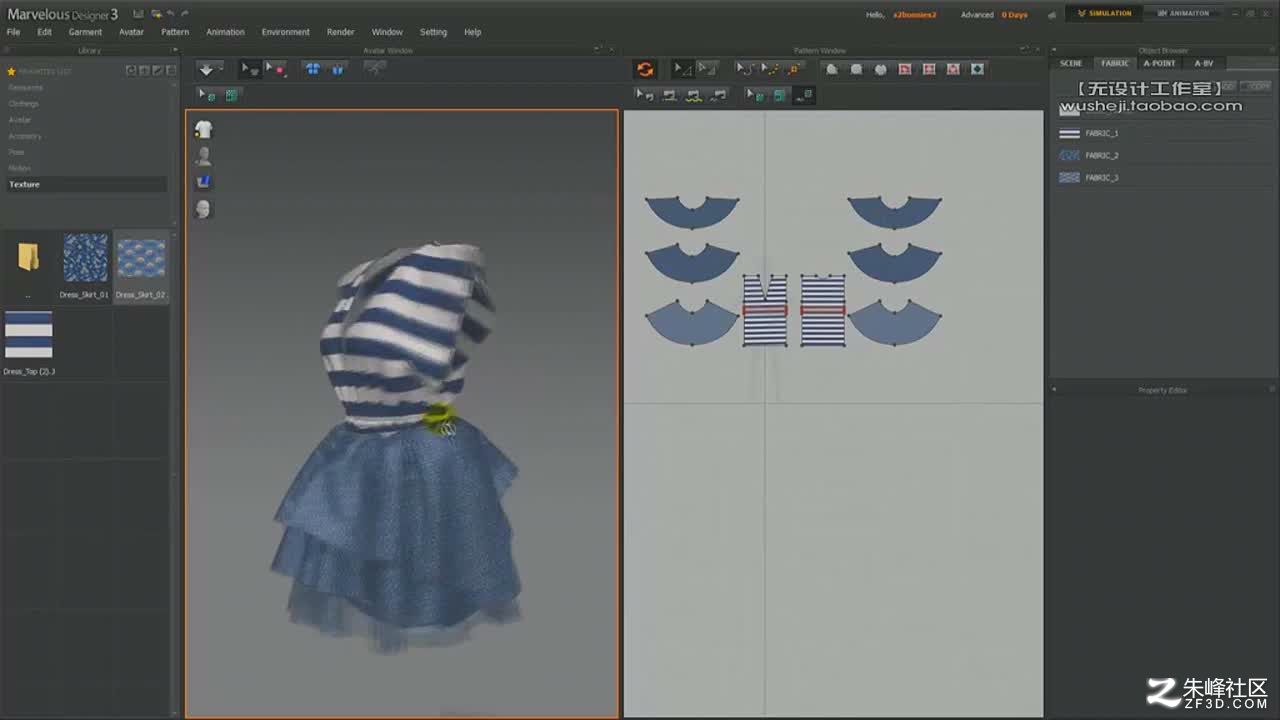
Task: Click the blue shirt Reset 3D Arrangement icon
Action: [313, 69]
